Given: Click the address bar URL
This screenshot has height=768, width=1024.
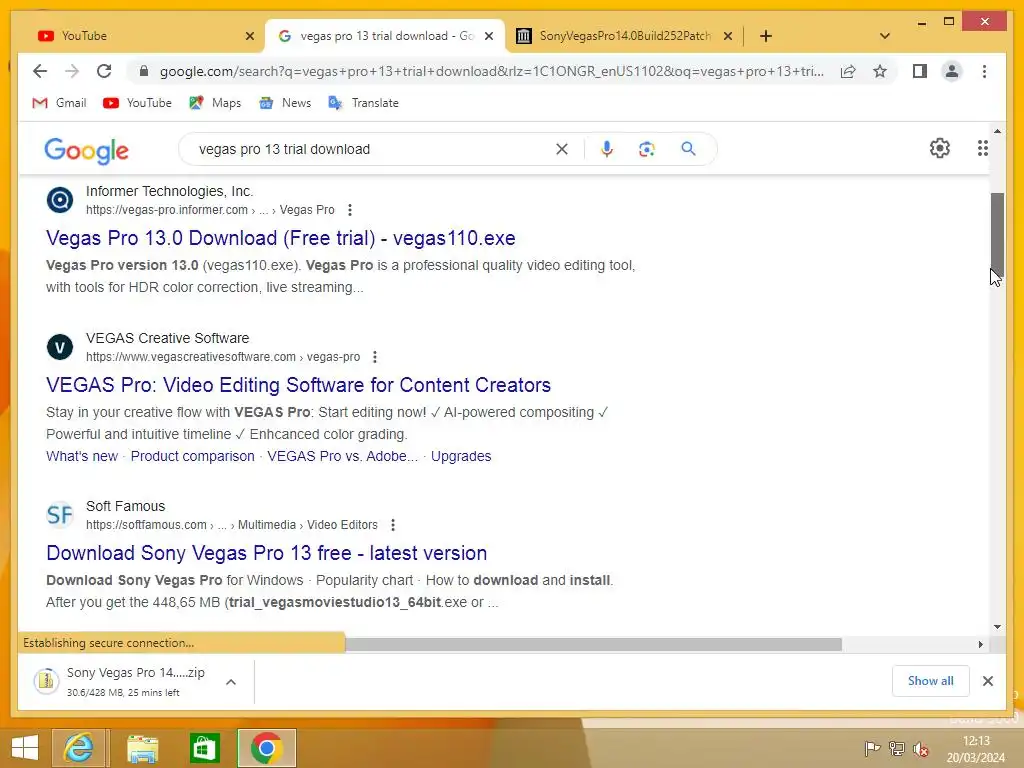Looking at the screenshot, I should point(491,71).
